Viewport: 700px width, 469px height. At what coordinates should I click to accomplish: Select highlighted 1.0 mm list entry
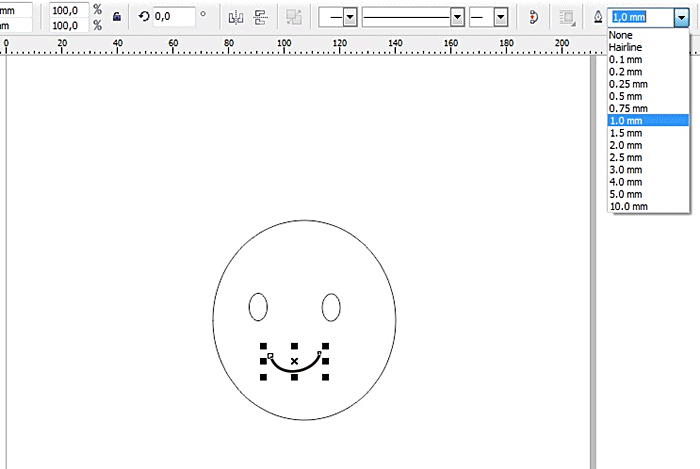pyautogui.click(x=648, y=120)
